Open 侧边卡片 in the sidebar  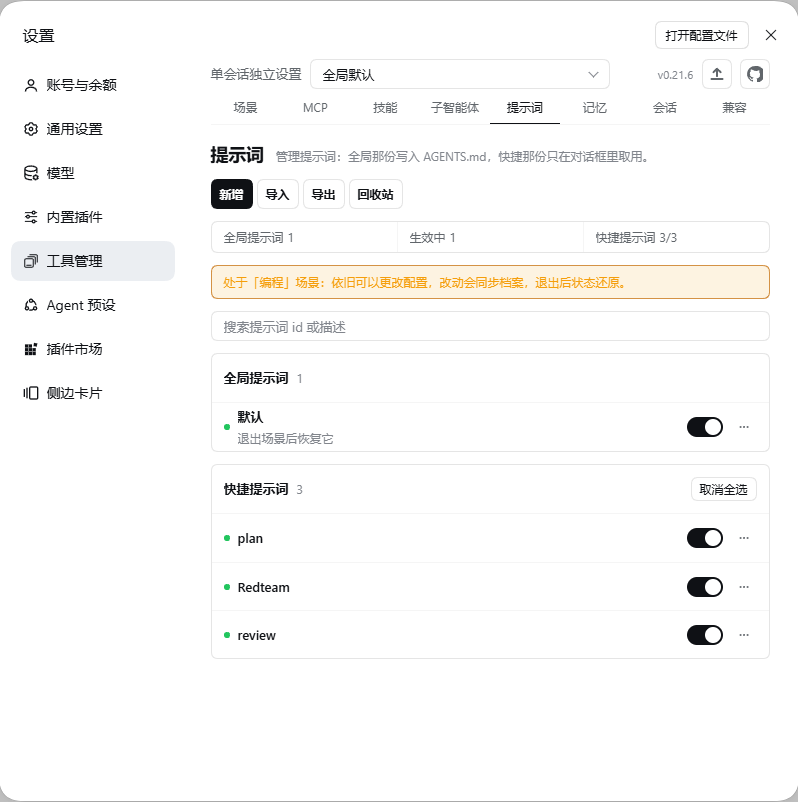93,393
